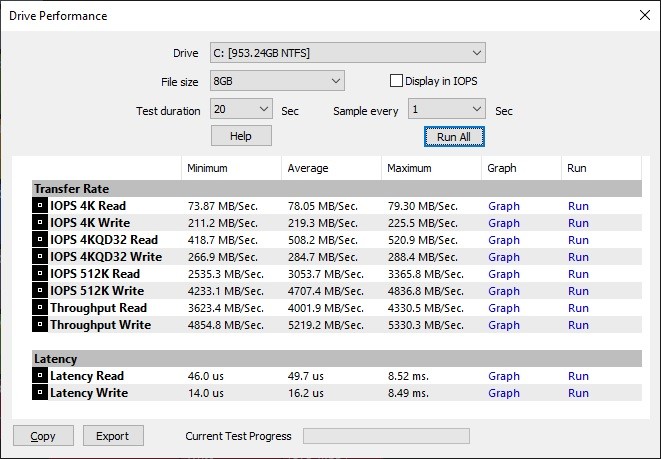Image resolution: width=661 pixels, height=459 pixels.
Task: Click the Help button
Action: coord(241,136)
